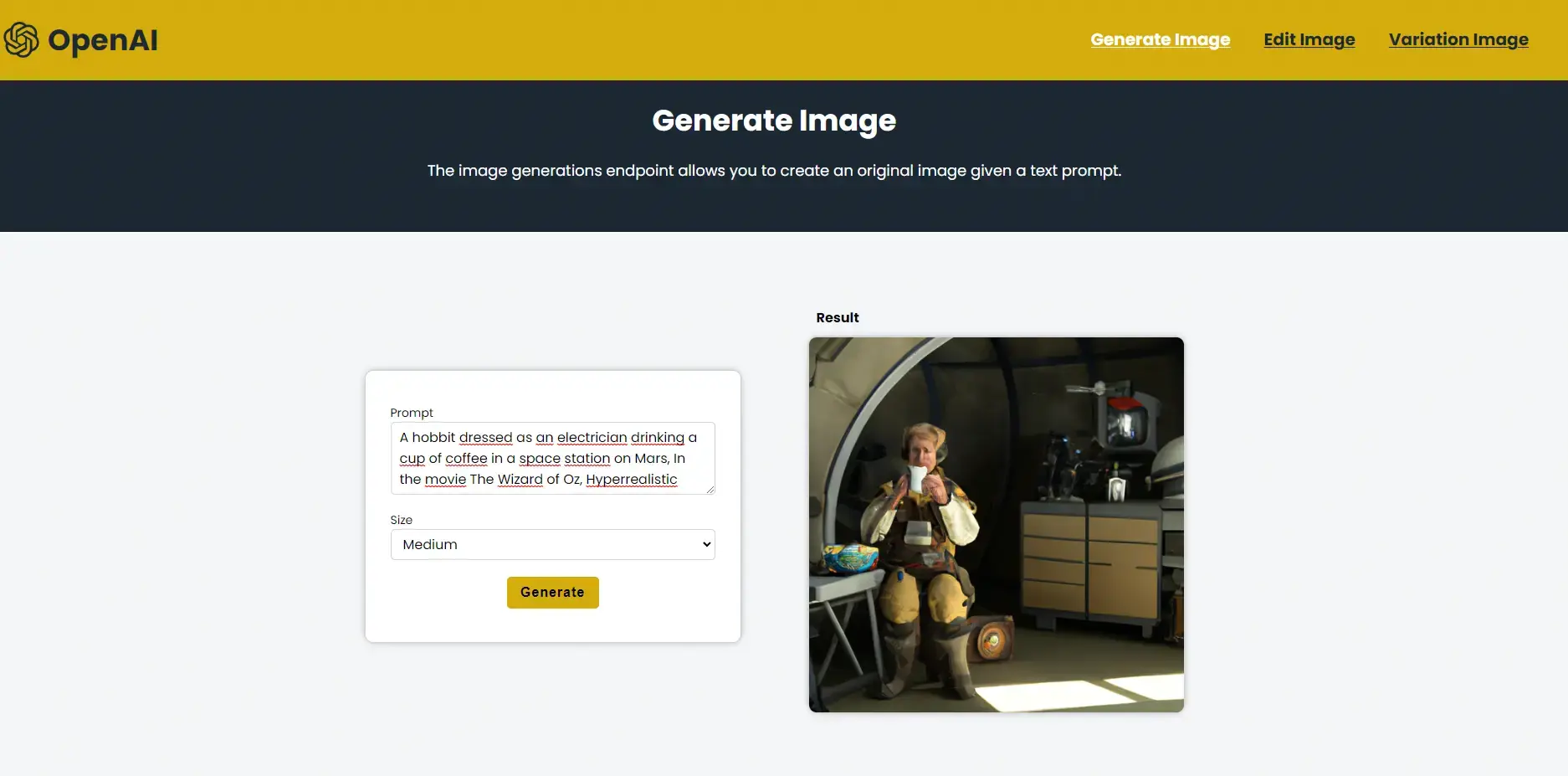Open the Variation Image page
The height and width of the screenshot is (776, 1568).
[1458, 39]
